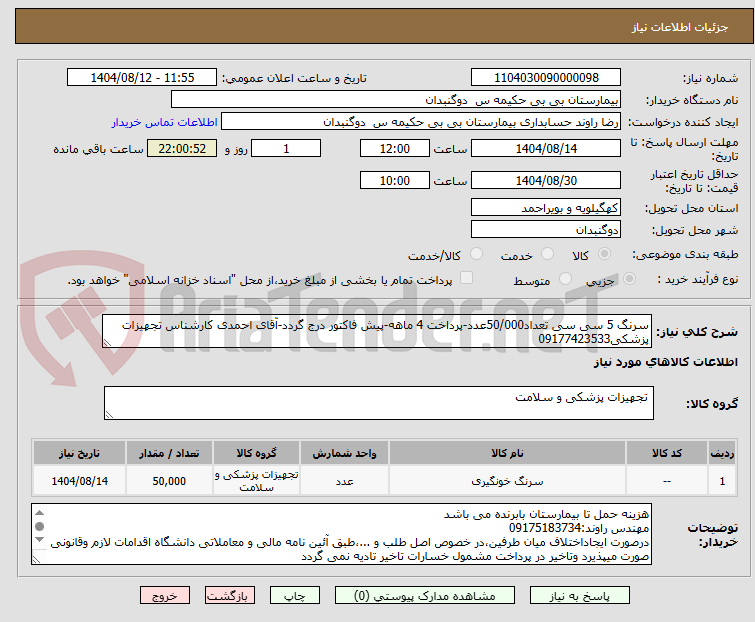
Task: Click the buyer organization name field
Action: (x=395, y=100)
